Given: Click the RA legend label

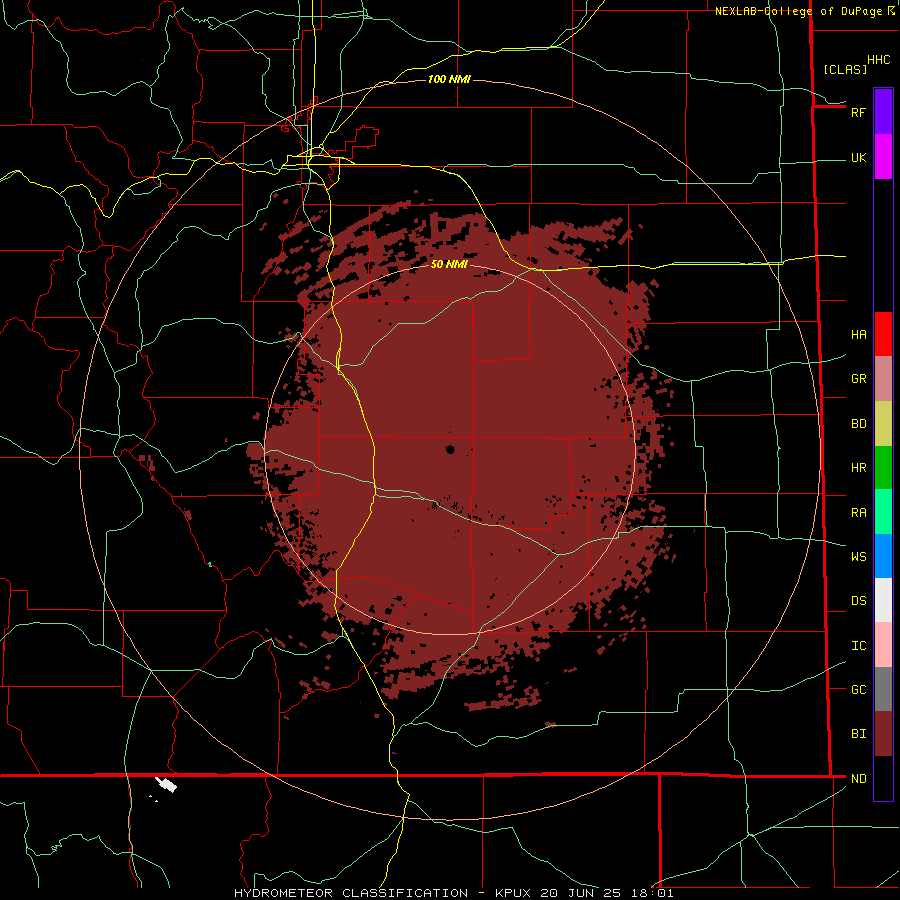Looking at the screenshot, I should coord(858,513).
